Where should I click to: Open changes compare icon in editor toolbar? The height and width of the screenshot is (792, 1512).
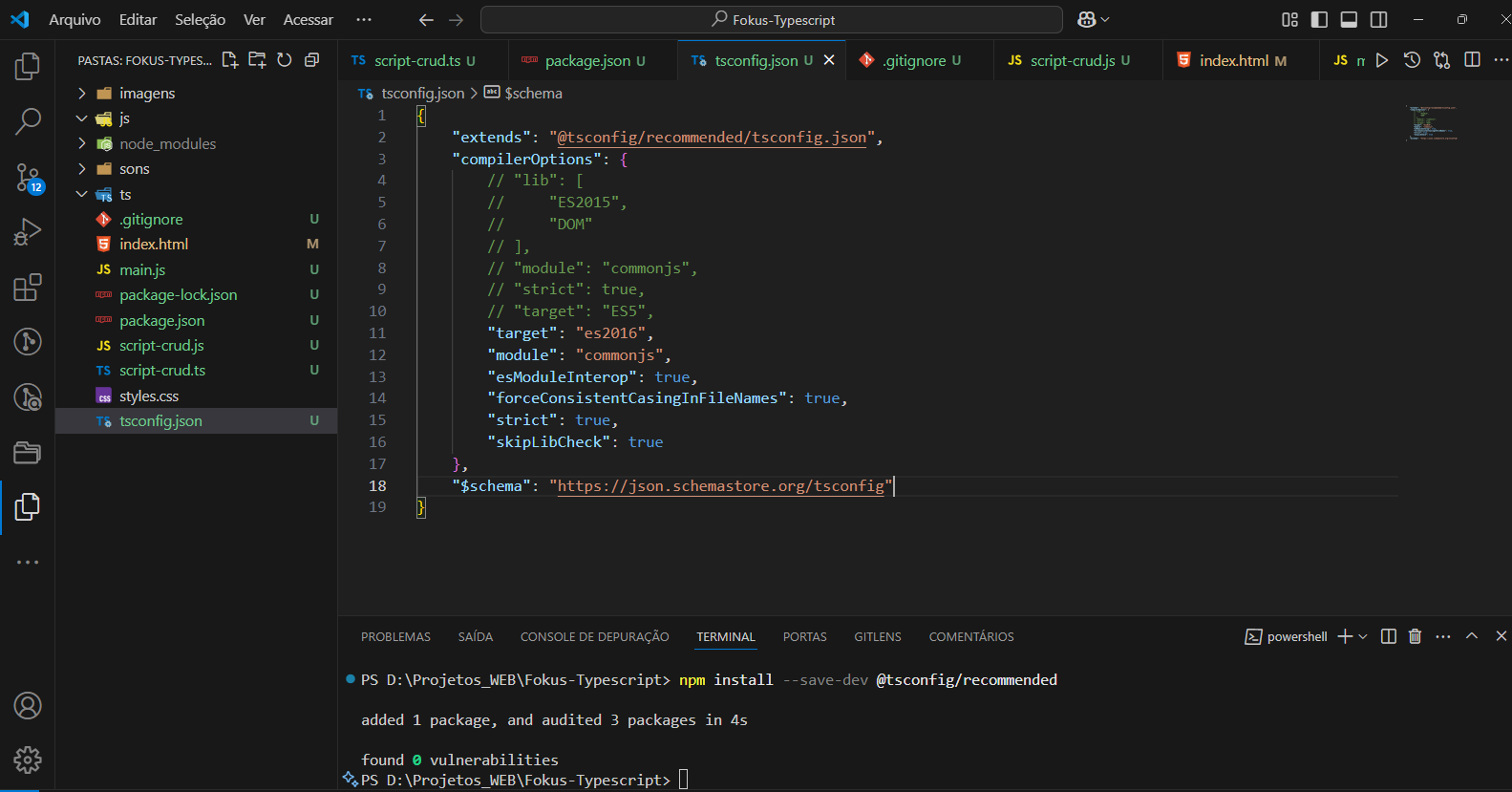click(x=1442, y=60)
